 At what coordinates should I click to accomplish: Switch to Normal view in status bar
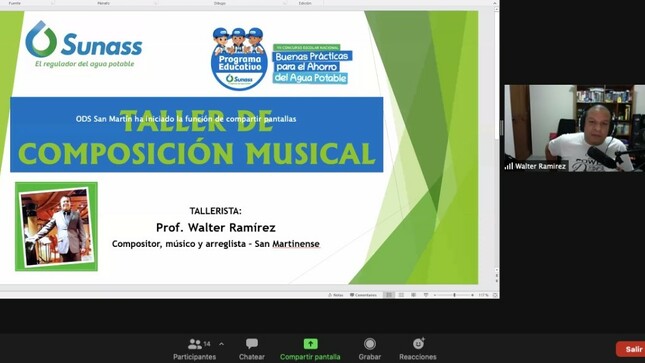tap(389, 295)
